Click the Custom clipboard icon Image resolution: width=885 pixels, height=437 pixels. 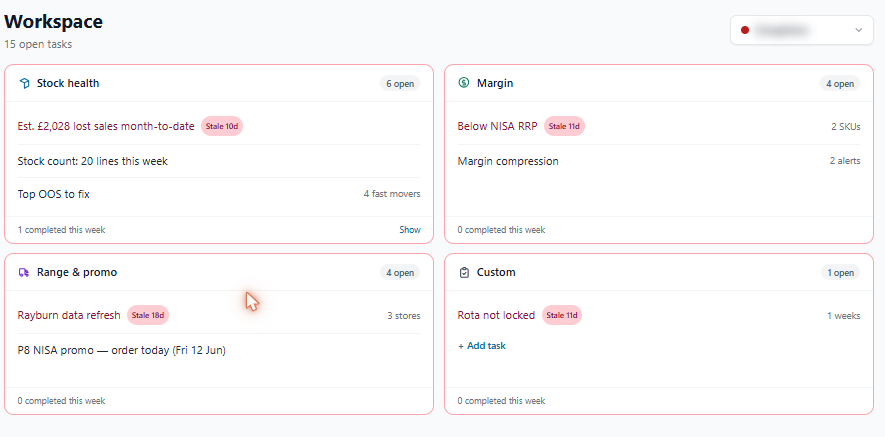[x=464, y=273]
